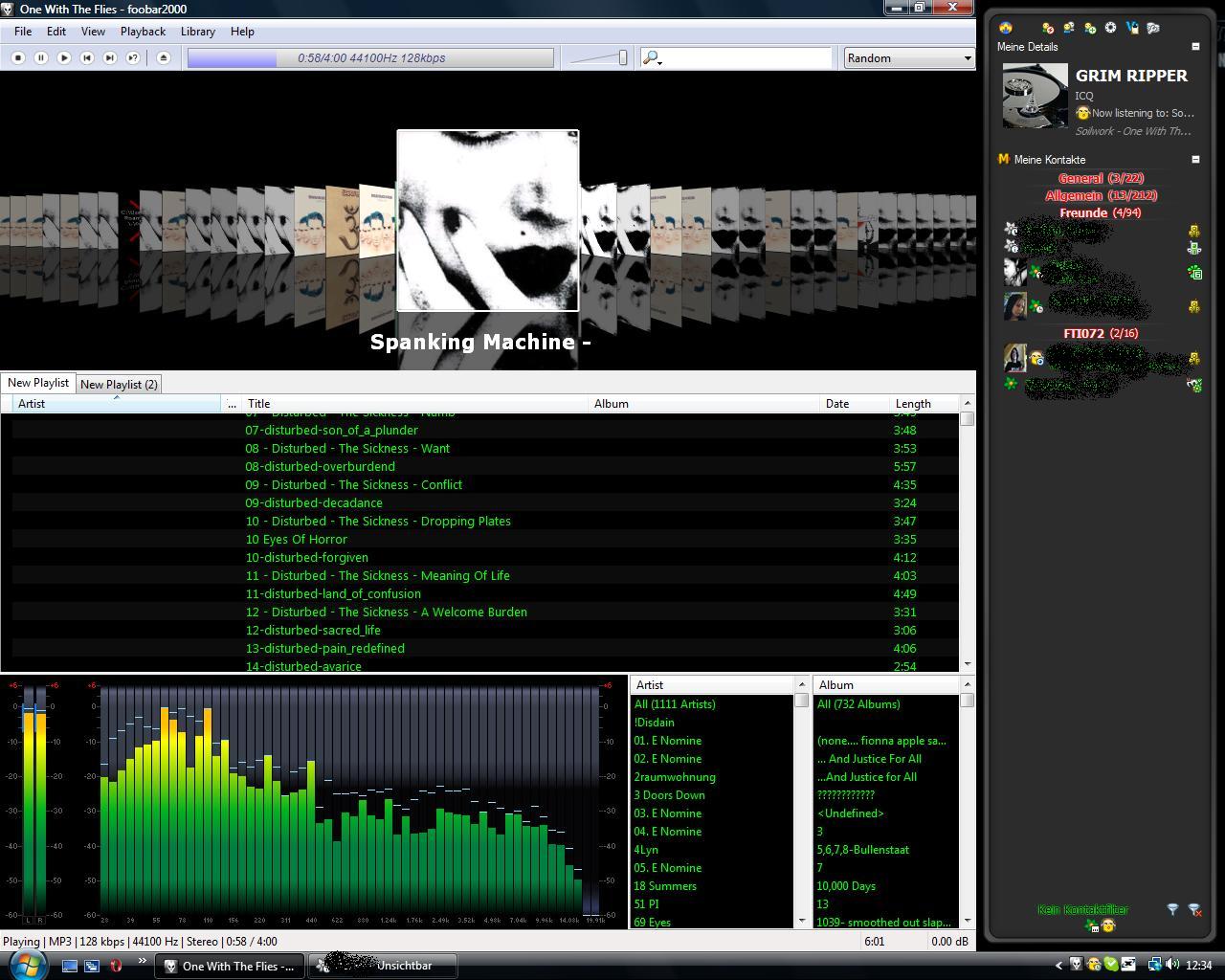Collapse the FTI072 (2/16) contact group
The image size is (1225, 980).
pos(1101,333)
